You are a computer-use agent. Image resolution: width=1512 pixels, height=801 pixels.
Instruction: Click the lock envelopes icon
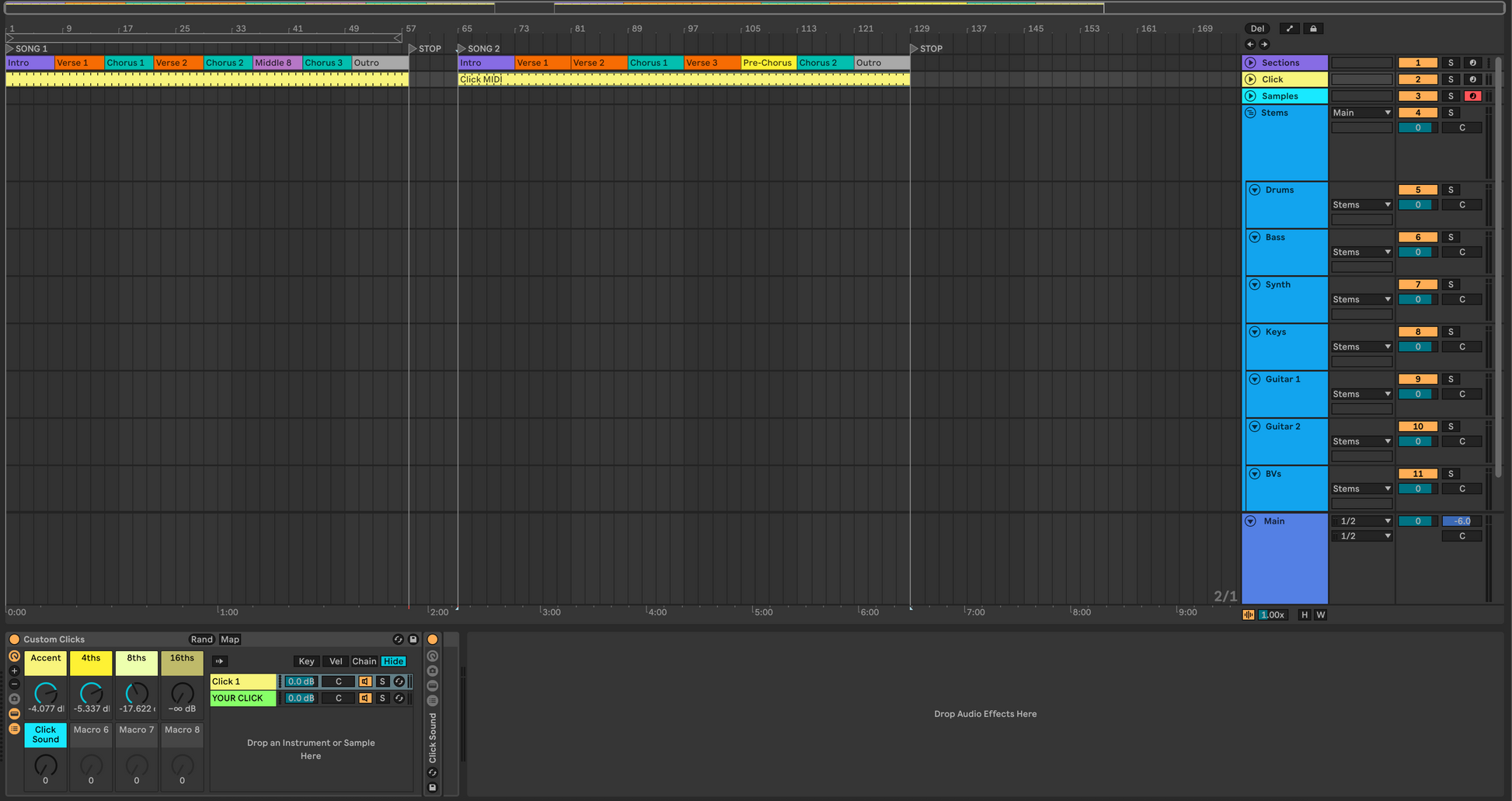[1313, 29]
